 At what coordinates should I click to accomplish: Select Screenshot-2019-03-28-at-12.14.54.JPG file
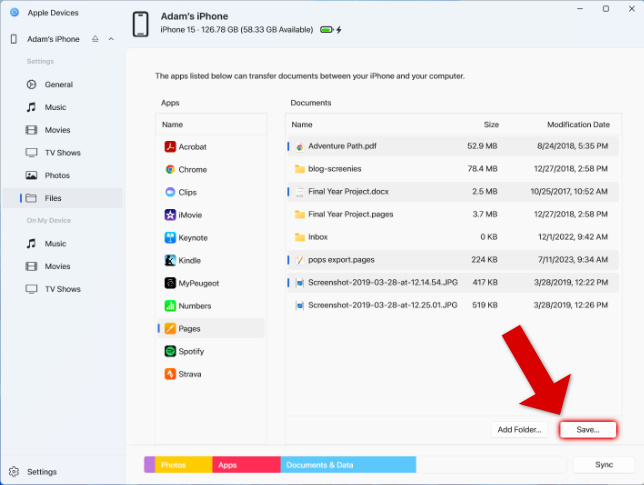pos(453,282)
